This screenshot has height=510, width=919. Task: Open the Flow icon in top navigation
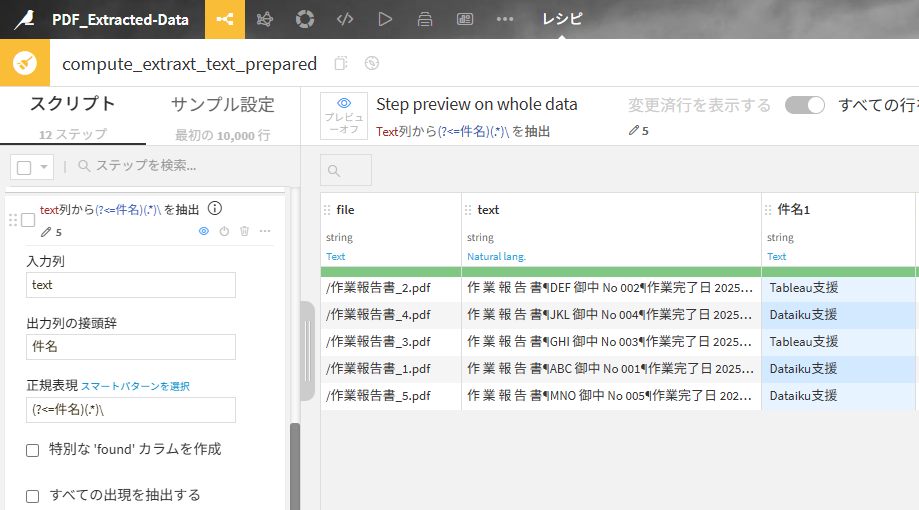click(x=225, y=19)
